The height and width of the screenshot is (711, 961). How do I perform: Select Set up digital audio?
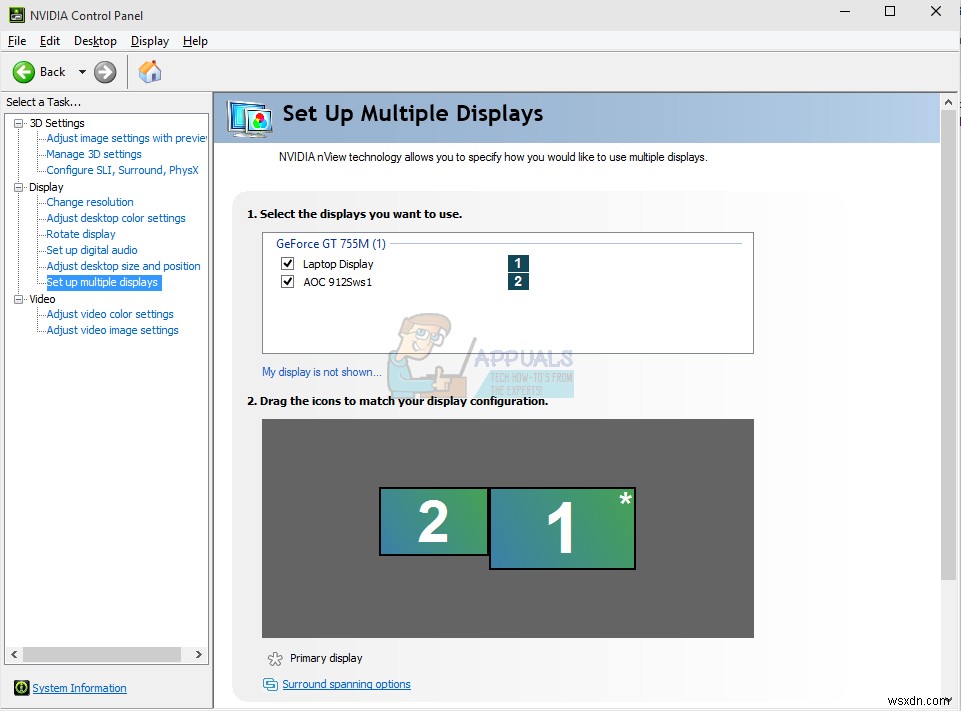[92, 250]
